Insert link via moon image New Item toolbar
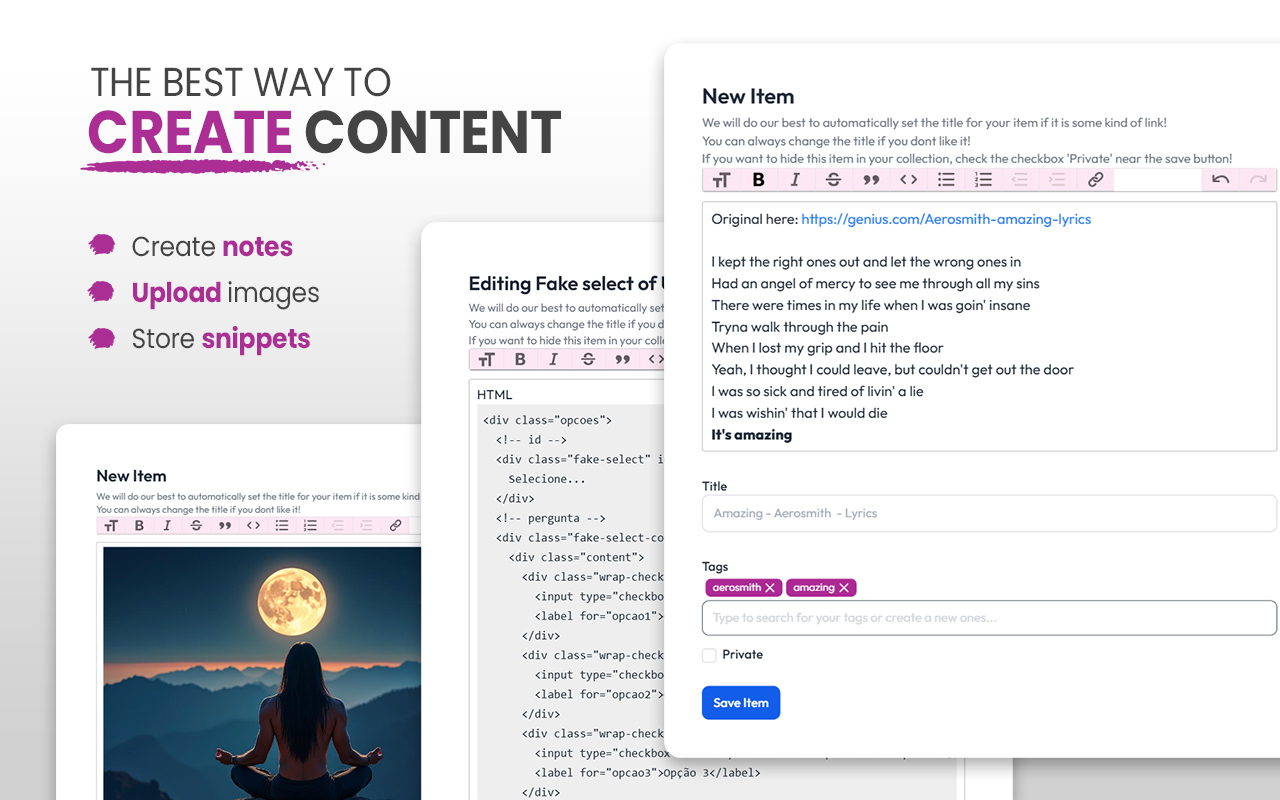Image resolution: width=1280 pixels, height=800 pixels. [396, 525]
